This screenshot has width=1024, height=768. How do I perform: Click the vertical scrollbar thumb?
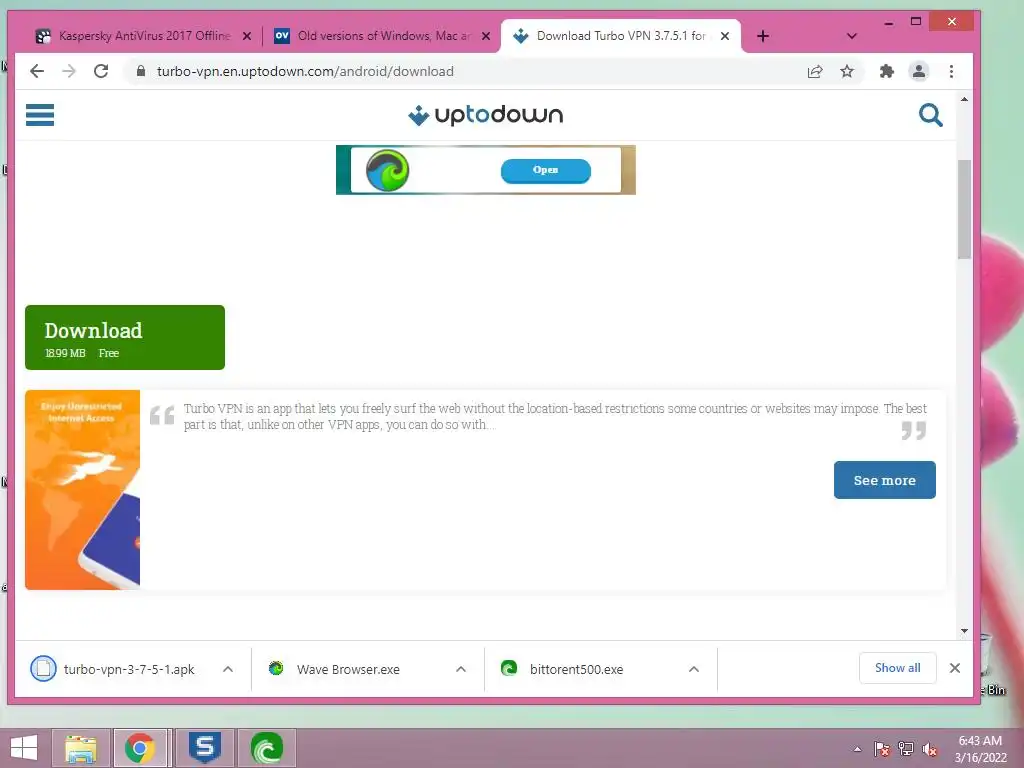coord(965,209)
